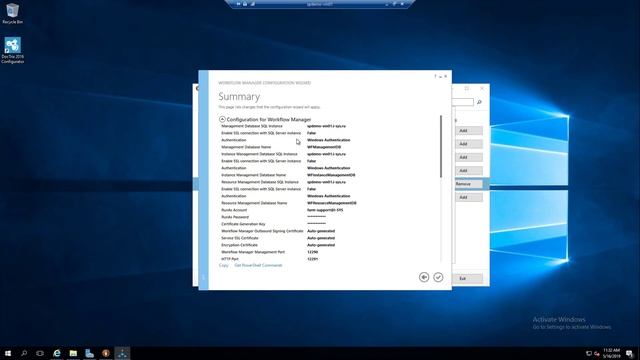Click the Add button below Remove
Image resolution: width=640 pixels, height=360 pixels.
[469, 198]
